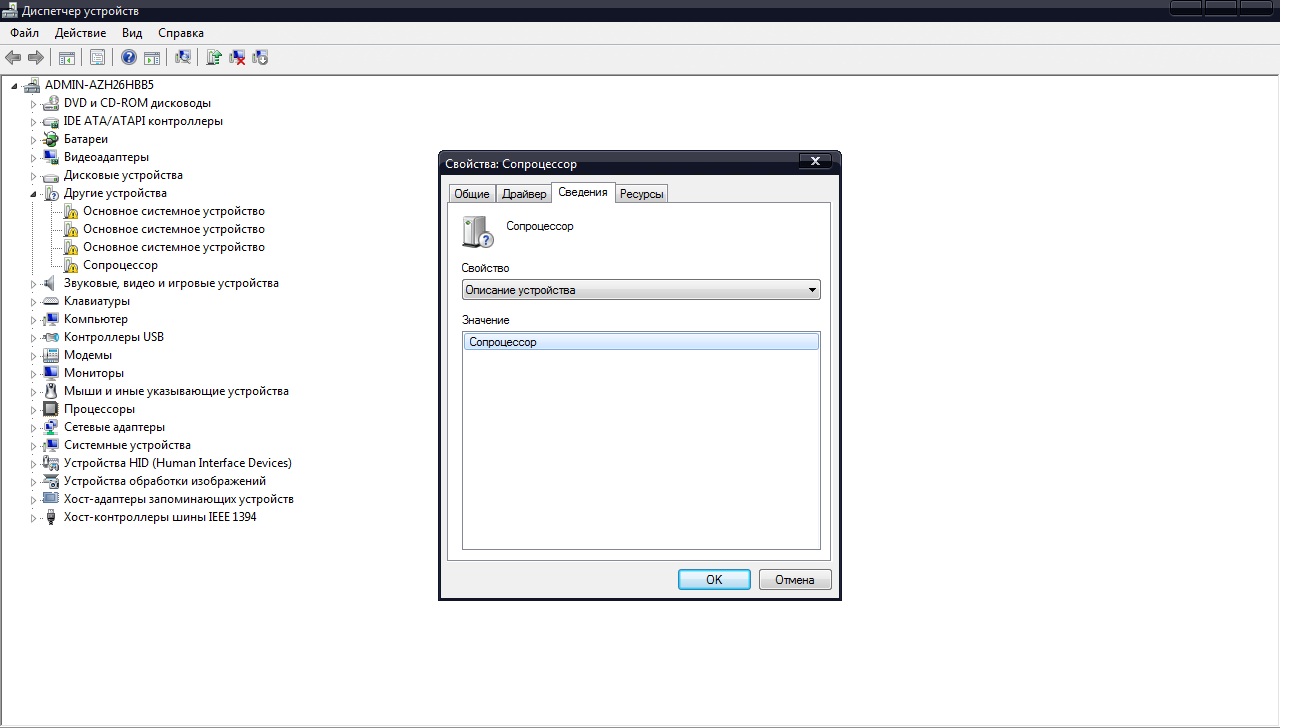Click the Контроллеры USB icon

point(52,337)
